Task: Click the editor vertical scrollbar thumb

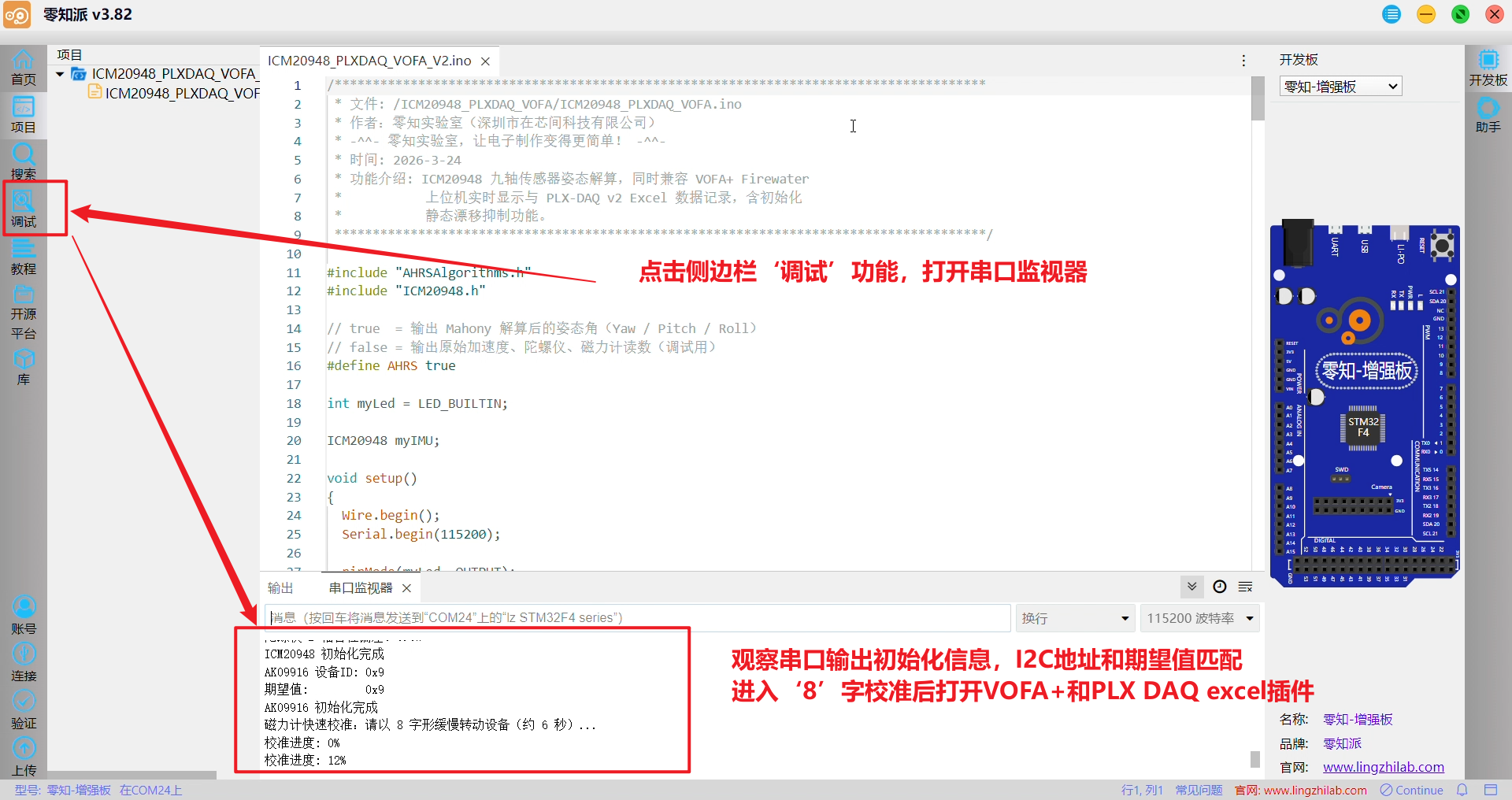Action: pyautogui.click(x=1258, y=98)
